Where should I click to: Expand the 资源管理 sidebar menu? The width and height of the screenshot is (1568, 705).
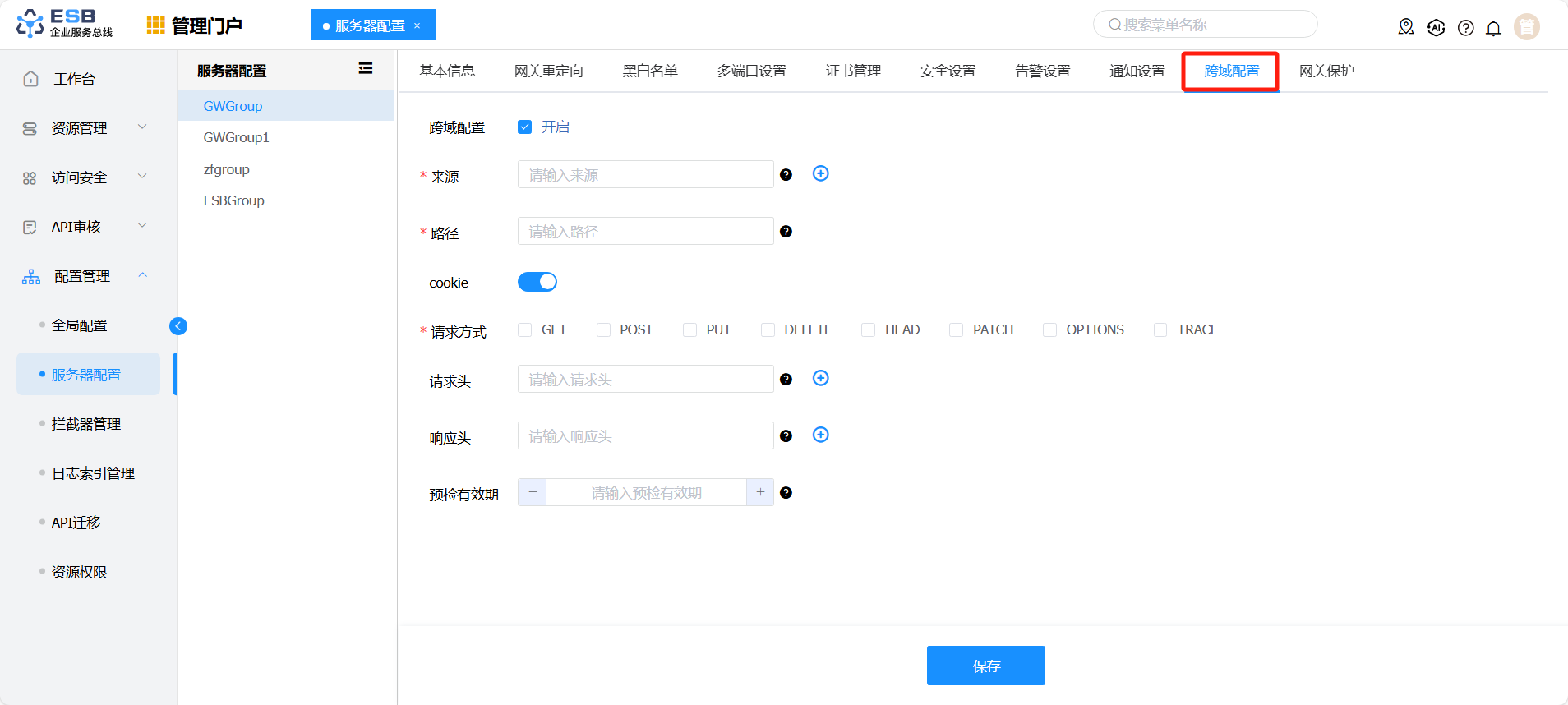[x=82, y=128]
